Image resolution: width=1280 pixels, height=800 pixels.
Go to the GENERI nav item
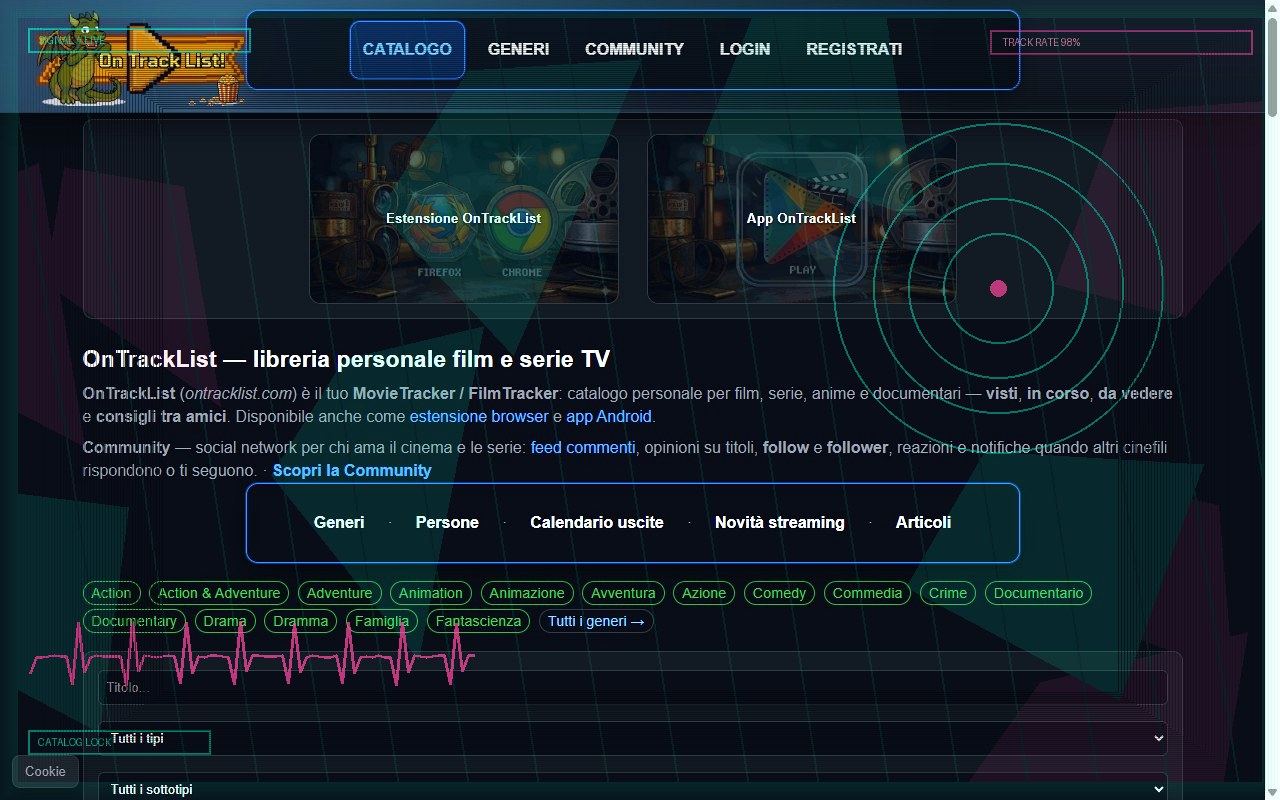coord(518,49)
